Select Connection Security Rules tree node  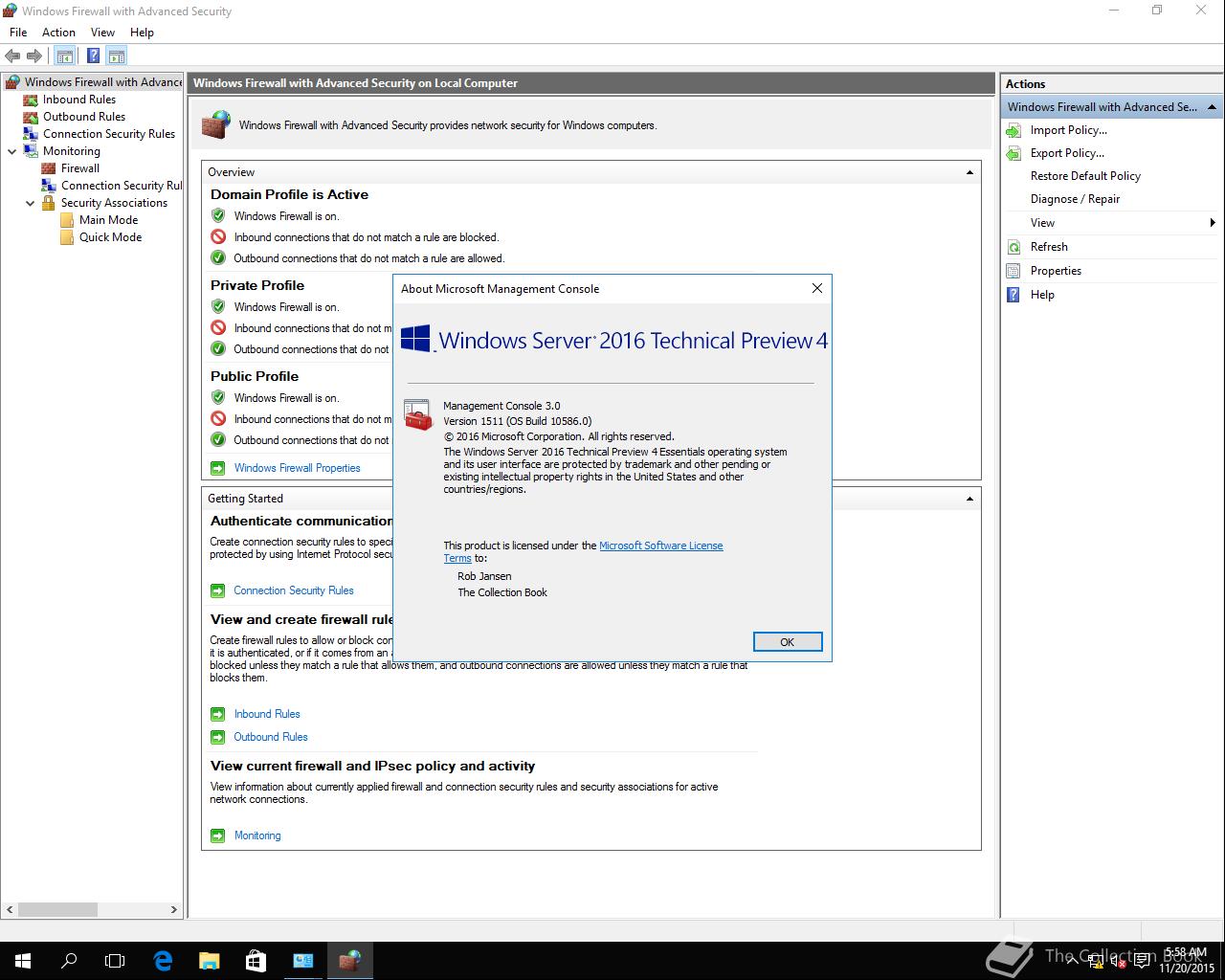[108, 134]
